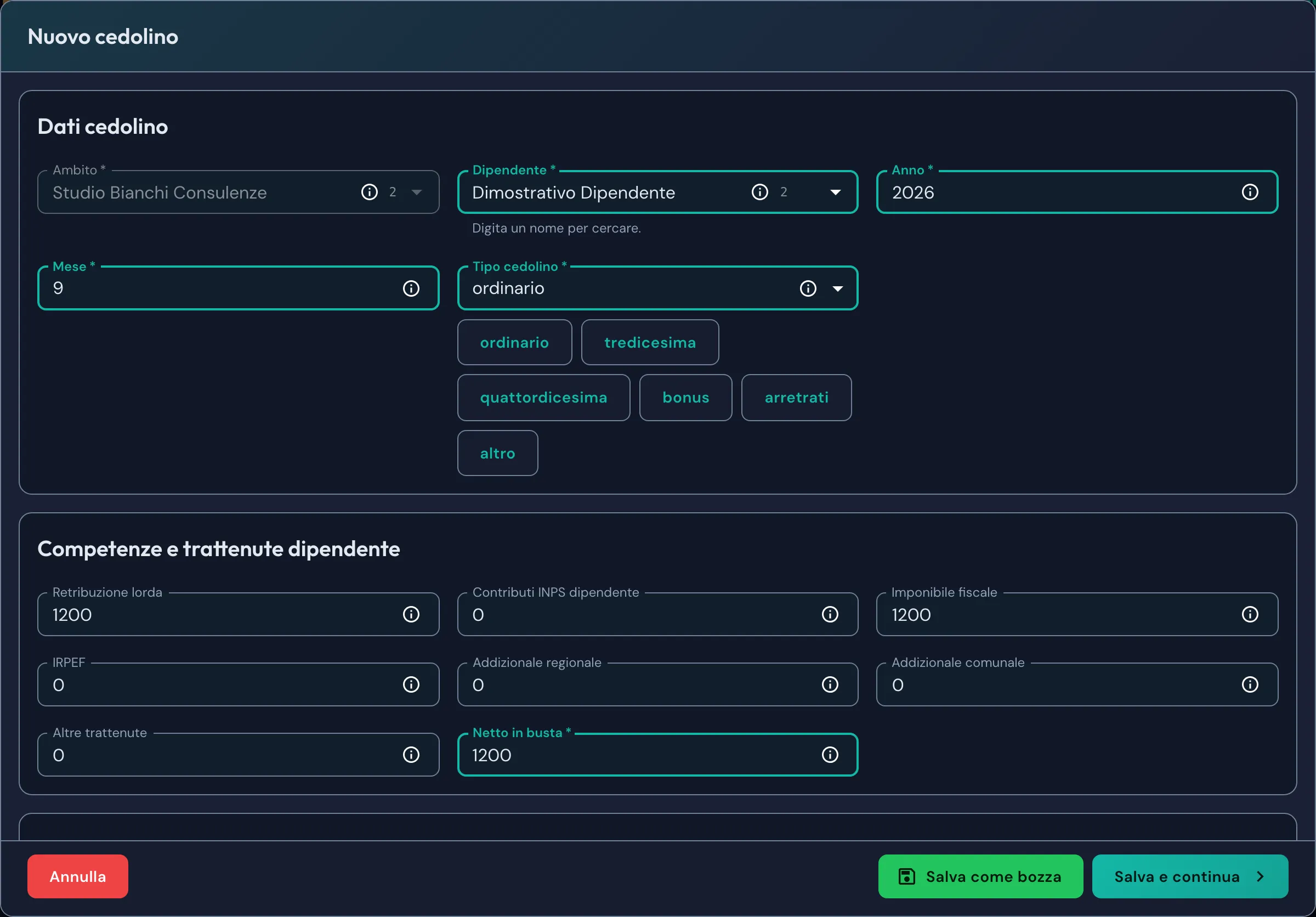Screen dimensions: 1316x917
Task: Open the Tipo cedolino dropdown arrow
Action: (837, 289)
